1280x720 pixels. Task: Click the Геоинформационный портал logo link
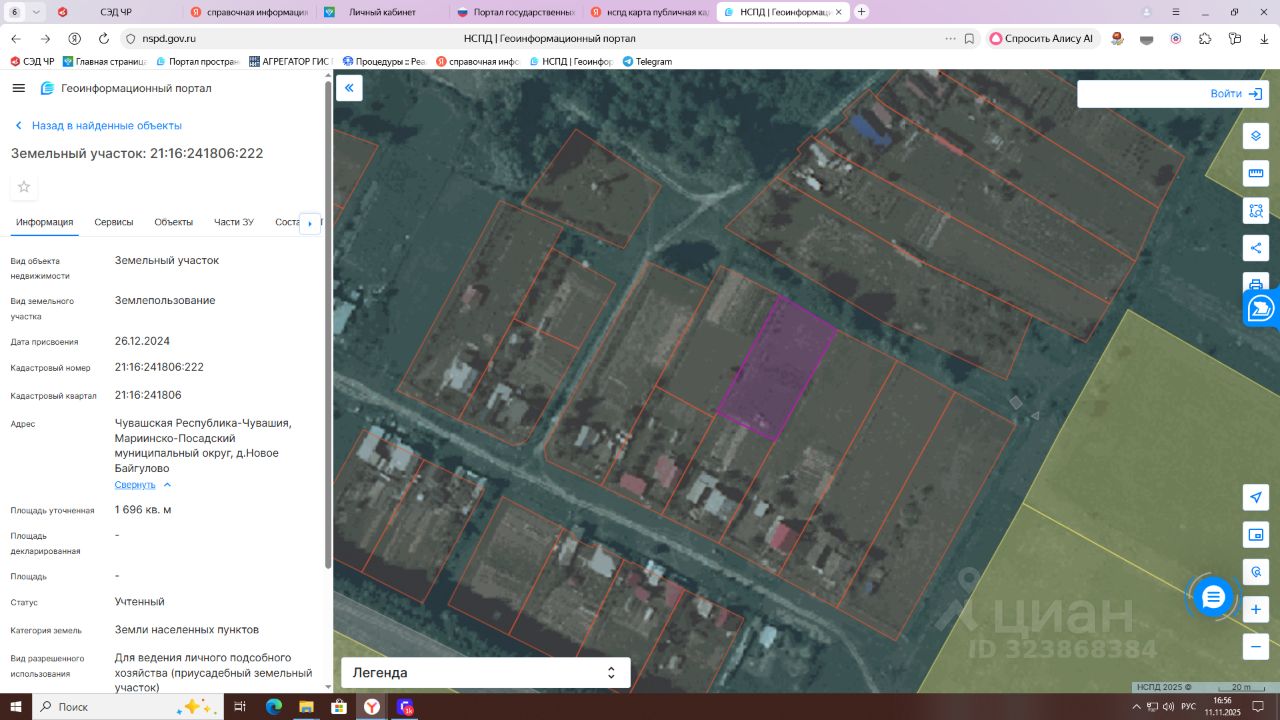point(126,88)
